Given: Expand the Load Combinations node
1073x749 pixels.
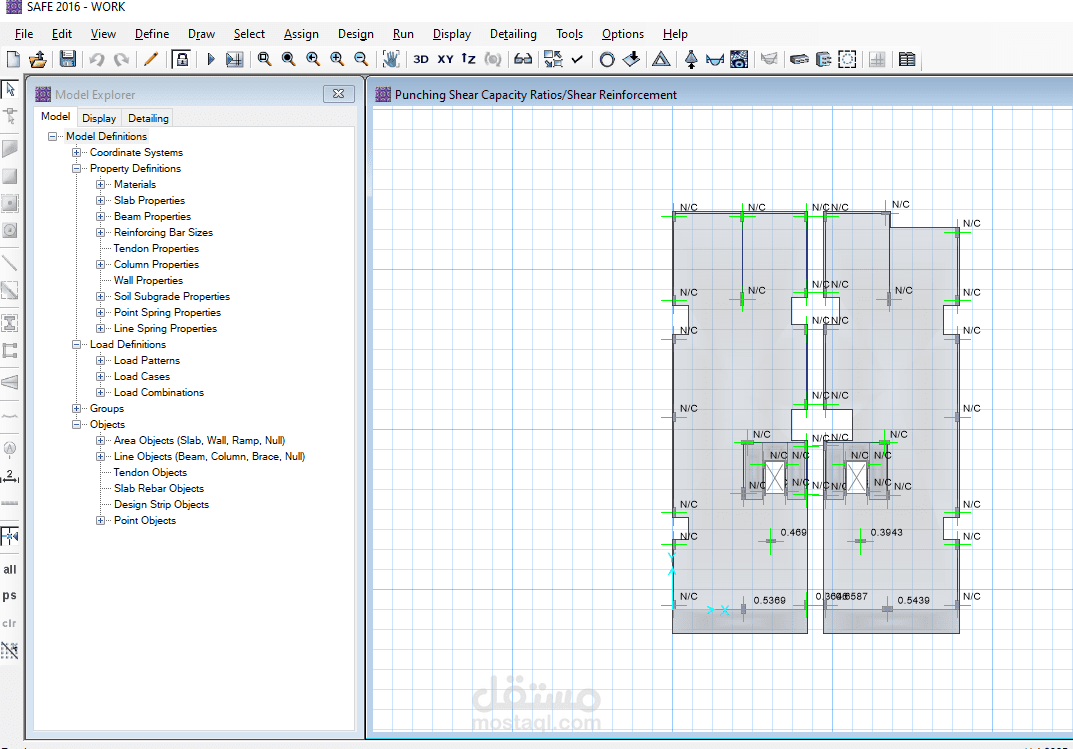Looking at the screenshot, I should pyautogui.click(x=101, y=393).
